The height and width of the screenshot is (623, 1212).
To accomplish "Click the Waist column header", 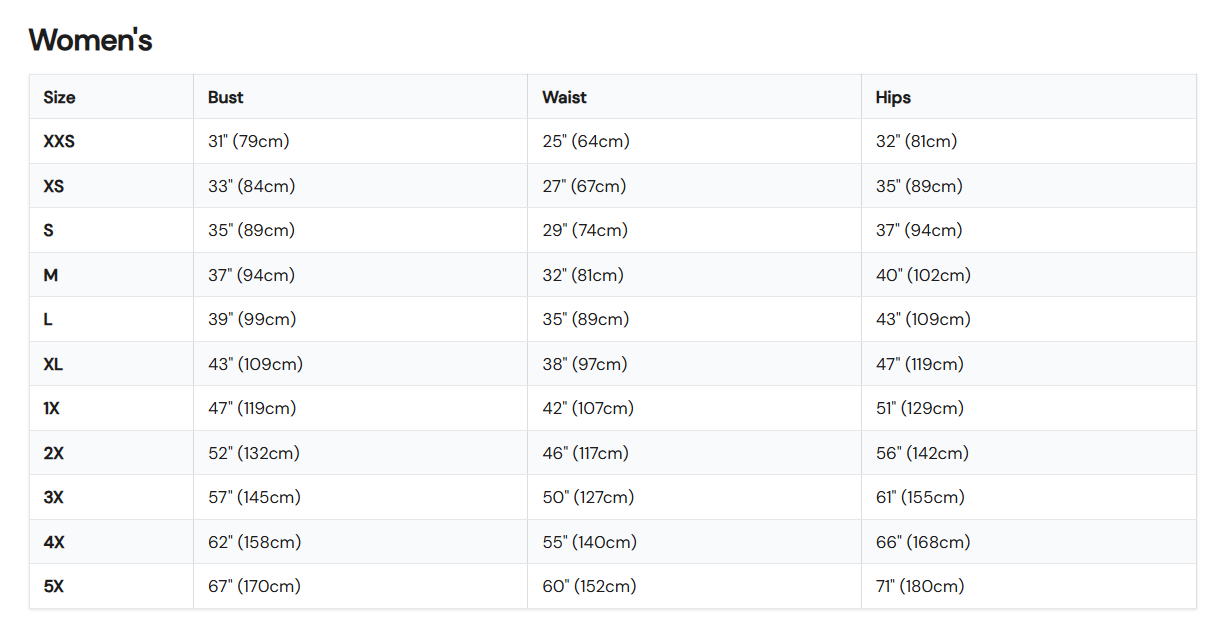I will click(564, 97).
